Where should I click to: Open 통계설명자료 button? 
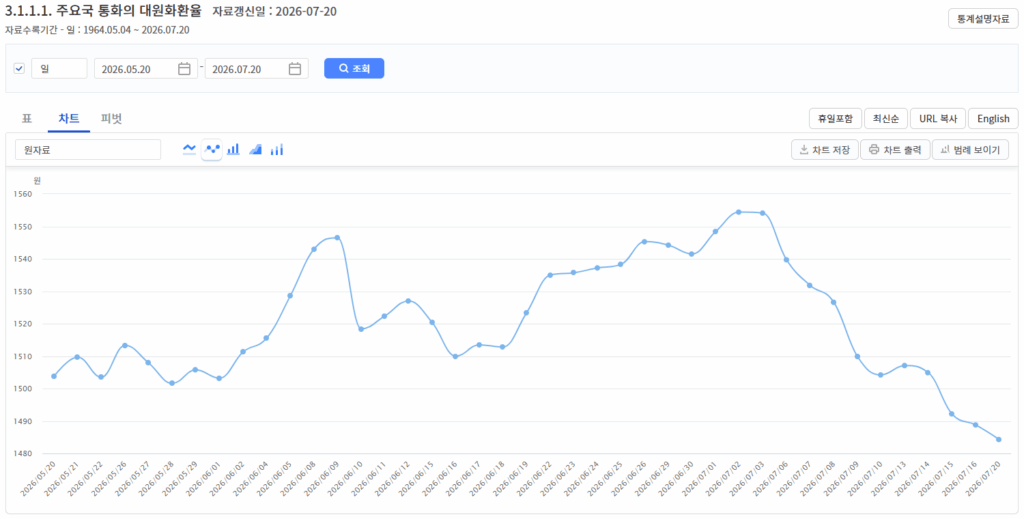pyautogui.click(x=983, y=19)
